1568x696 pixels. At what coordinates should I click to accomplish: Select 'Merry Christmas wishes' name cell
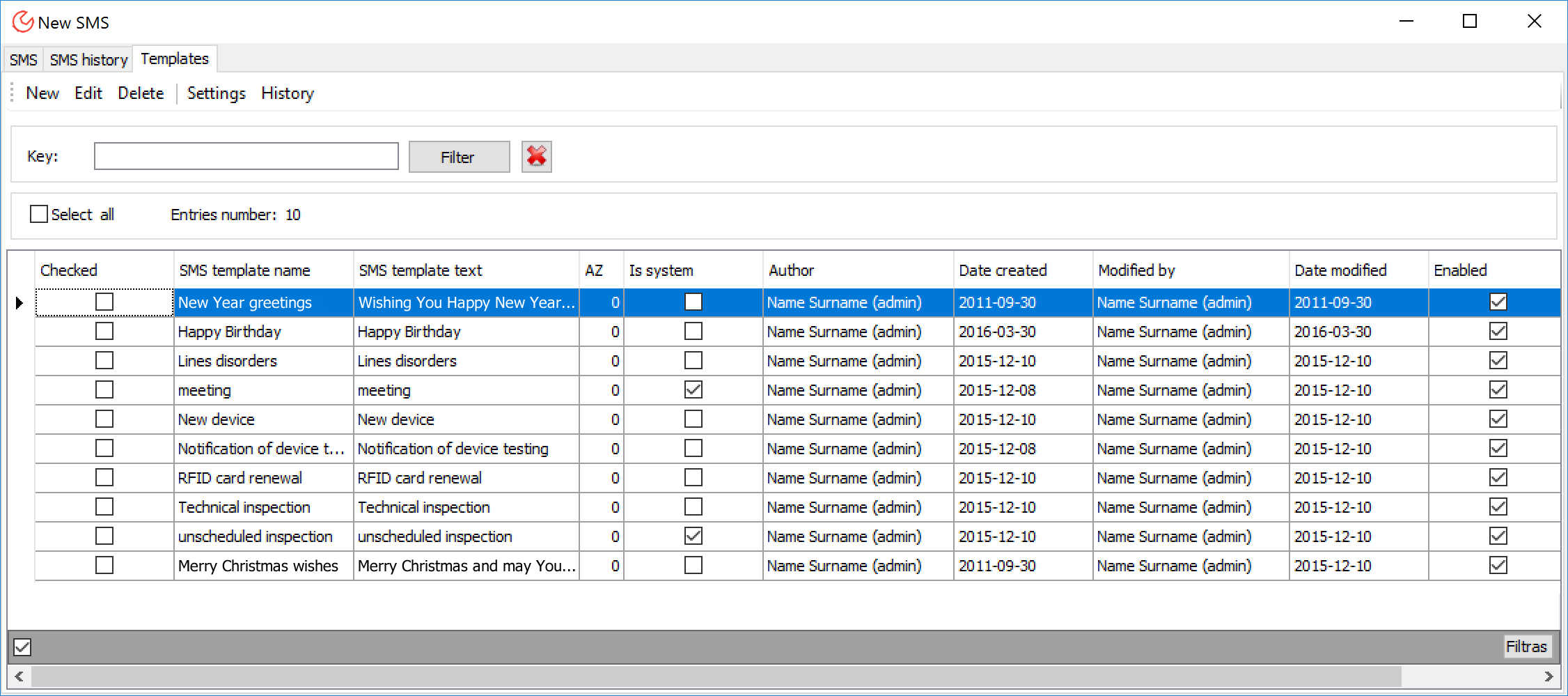tap(264, 566)
